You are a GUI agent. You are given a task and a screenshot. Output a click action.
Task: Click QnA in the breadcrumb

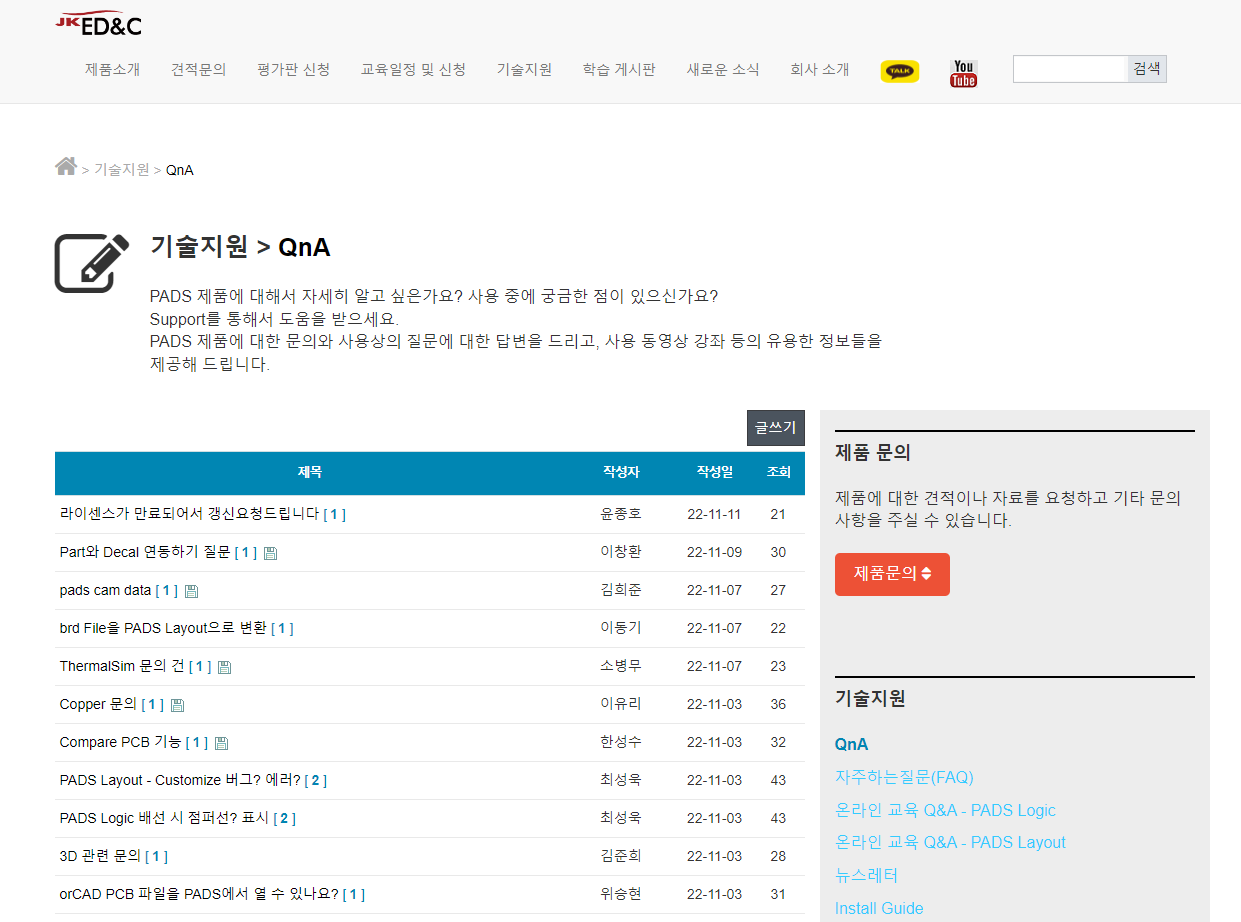(180, 170)
